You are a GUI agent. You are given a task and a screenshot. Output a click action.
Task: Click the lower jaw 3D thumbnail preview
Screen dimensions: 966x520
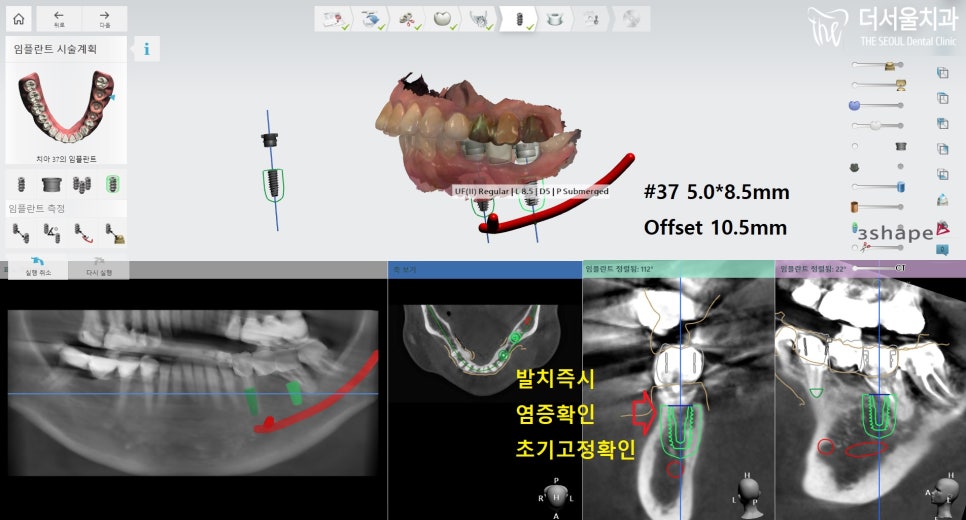pyautogui.click(x=65, y=107)
